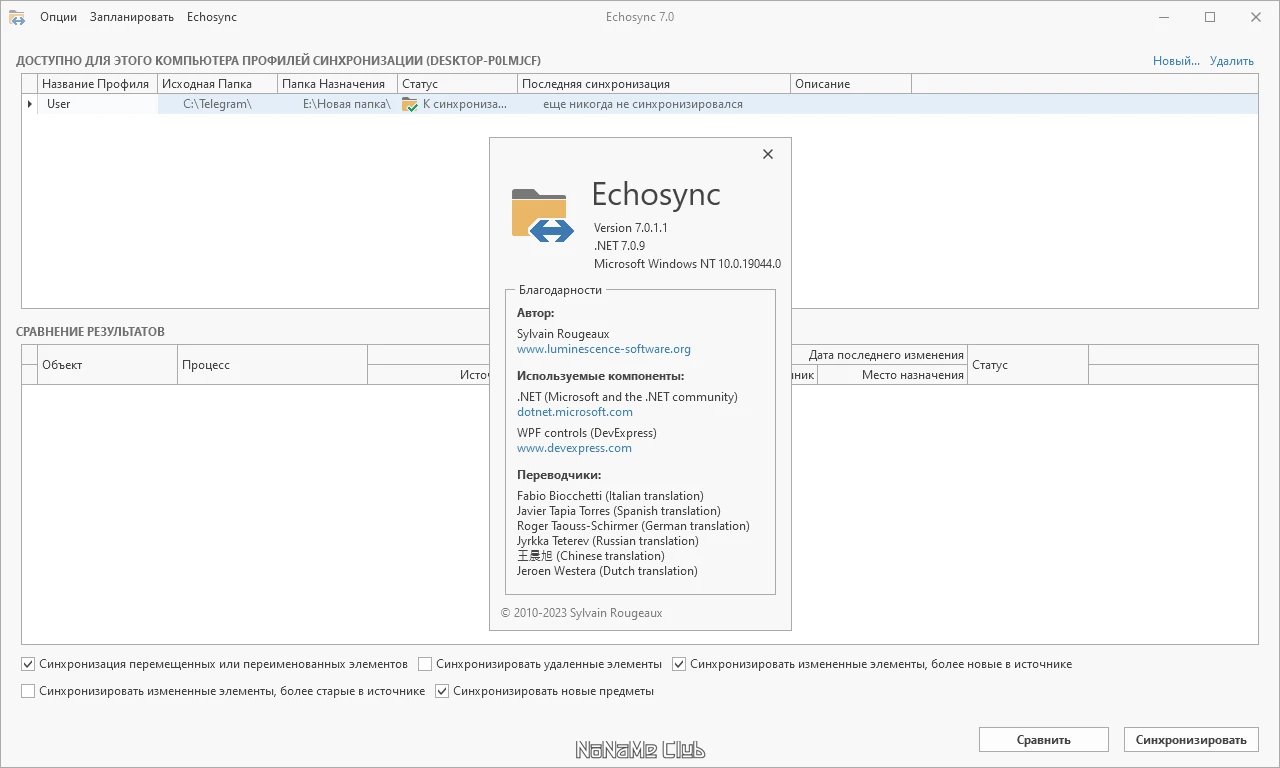
Task: Enable Синхронизировать удаленные элементы checkbox
Action: (x=425, y=664)
